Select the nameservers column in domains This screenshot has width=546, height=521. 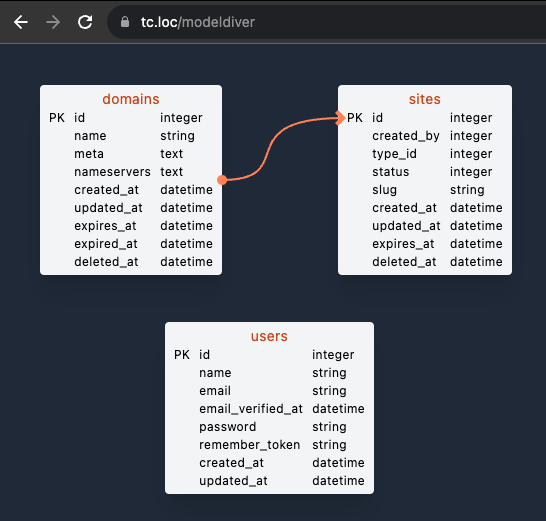coord(112,172)
